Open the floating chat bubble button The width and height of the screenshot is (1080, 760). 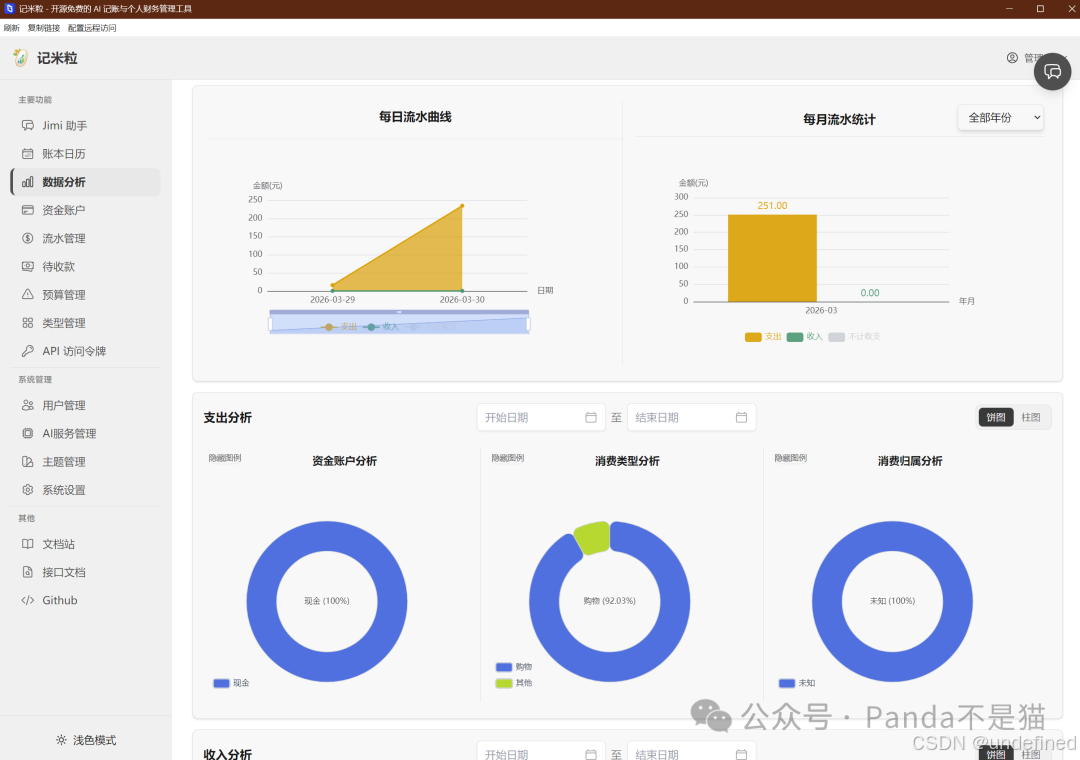1052,72
